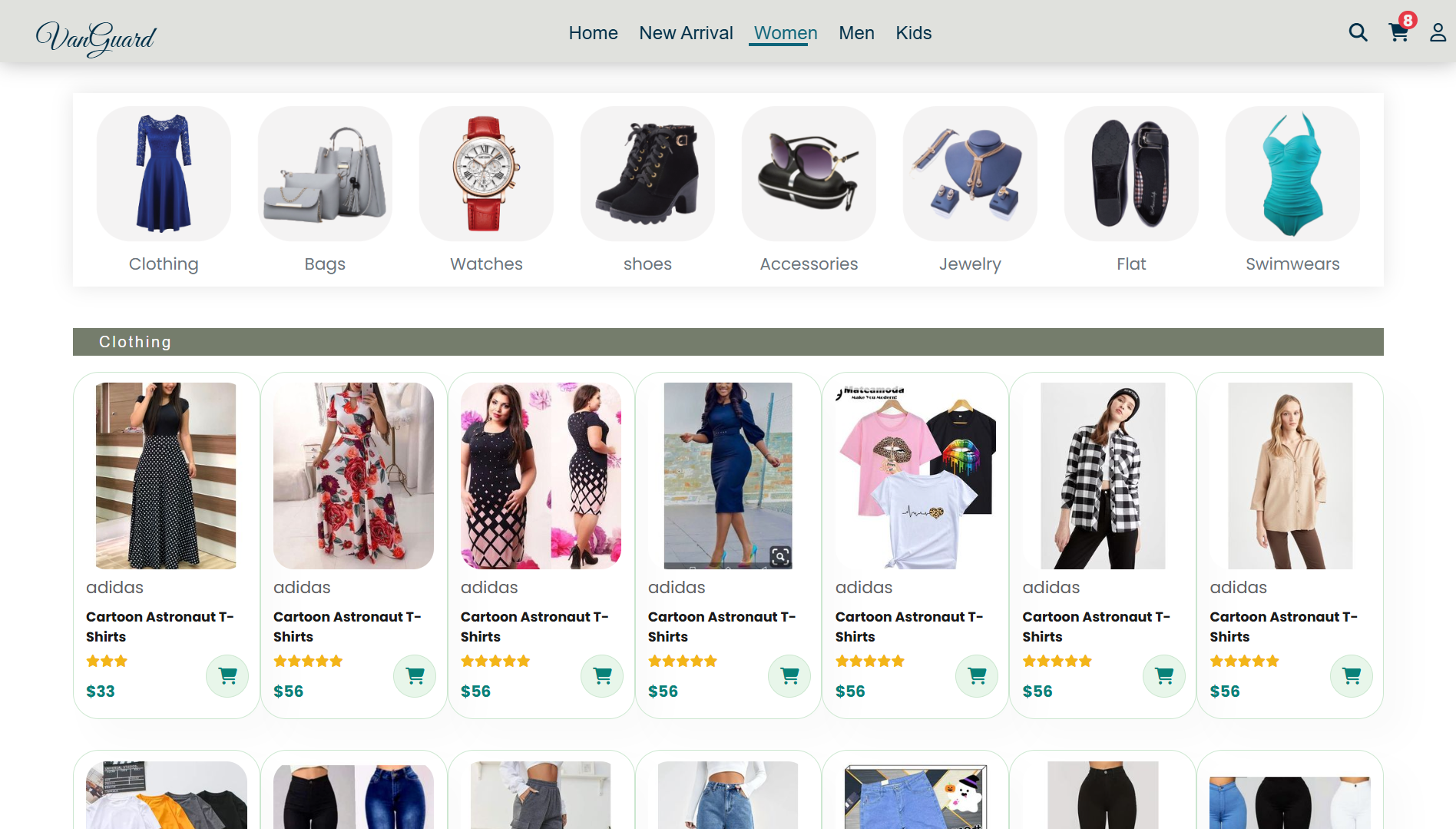View the shopping cart with 8 items
This screenshot has height=829, width=1456.
[1399, 34]
